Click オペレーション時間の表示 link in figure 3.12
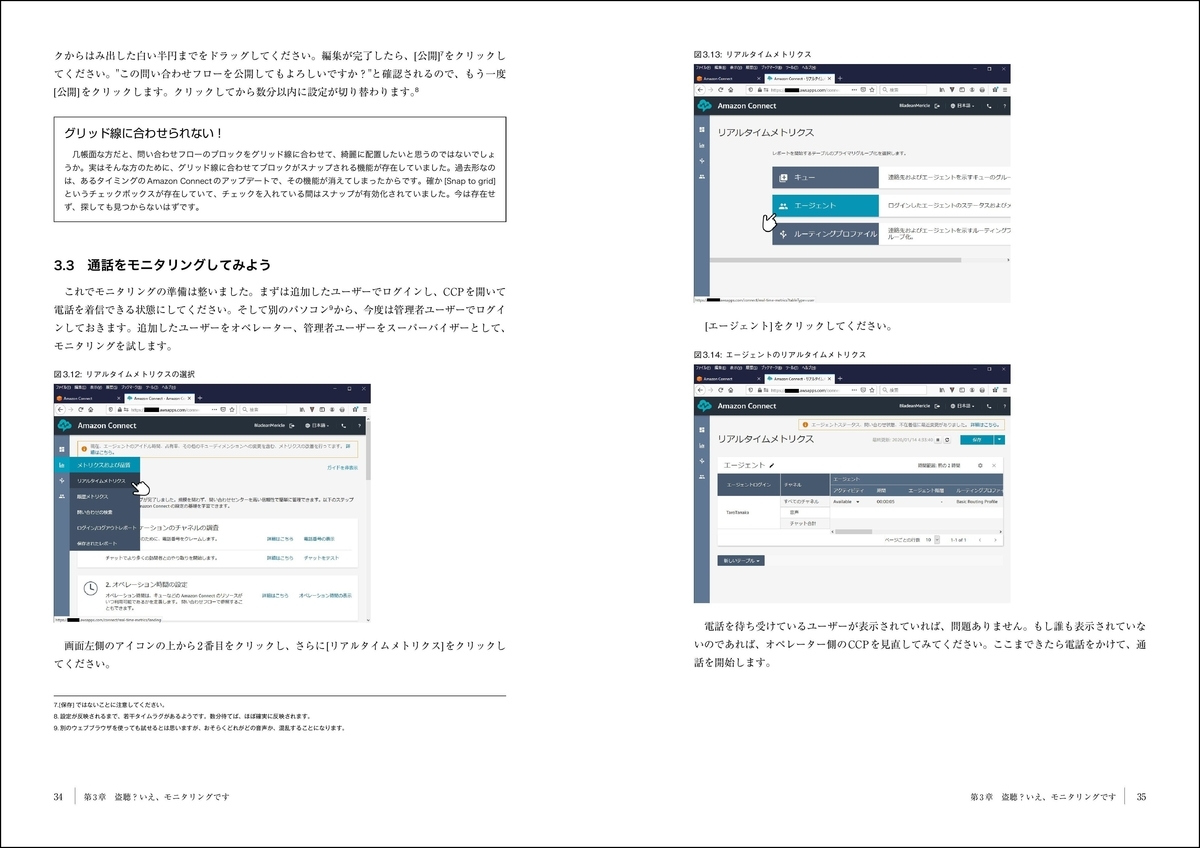Viewport: 1200px width, 848px height. (325, 595)
